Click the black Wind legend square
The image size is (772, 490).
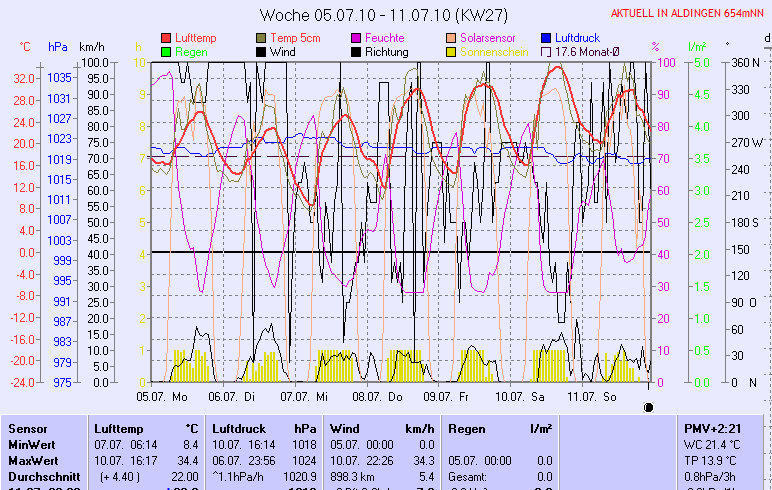262,52
